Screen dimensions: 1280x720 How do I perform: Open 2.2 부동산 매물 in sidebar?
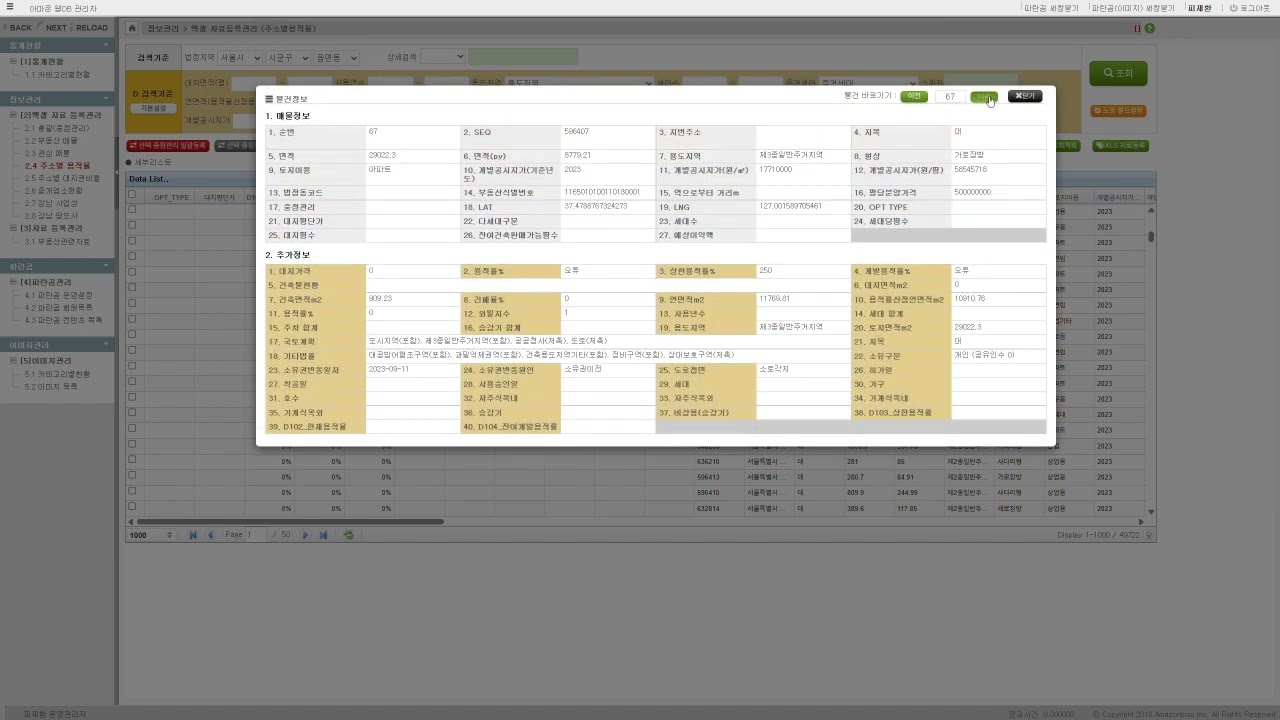[51, 141]
